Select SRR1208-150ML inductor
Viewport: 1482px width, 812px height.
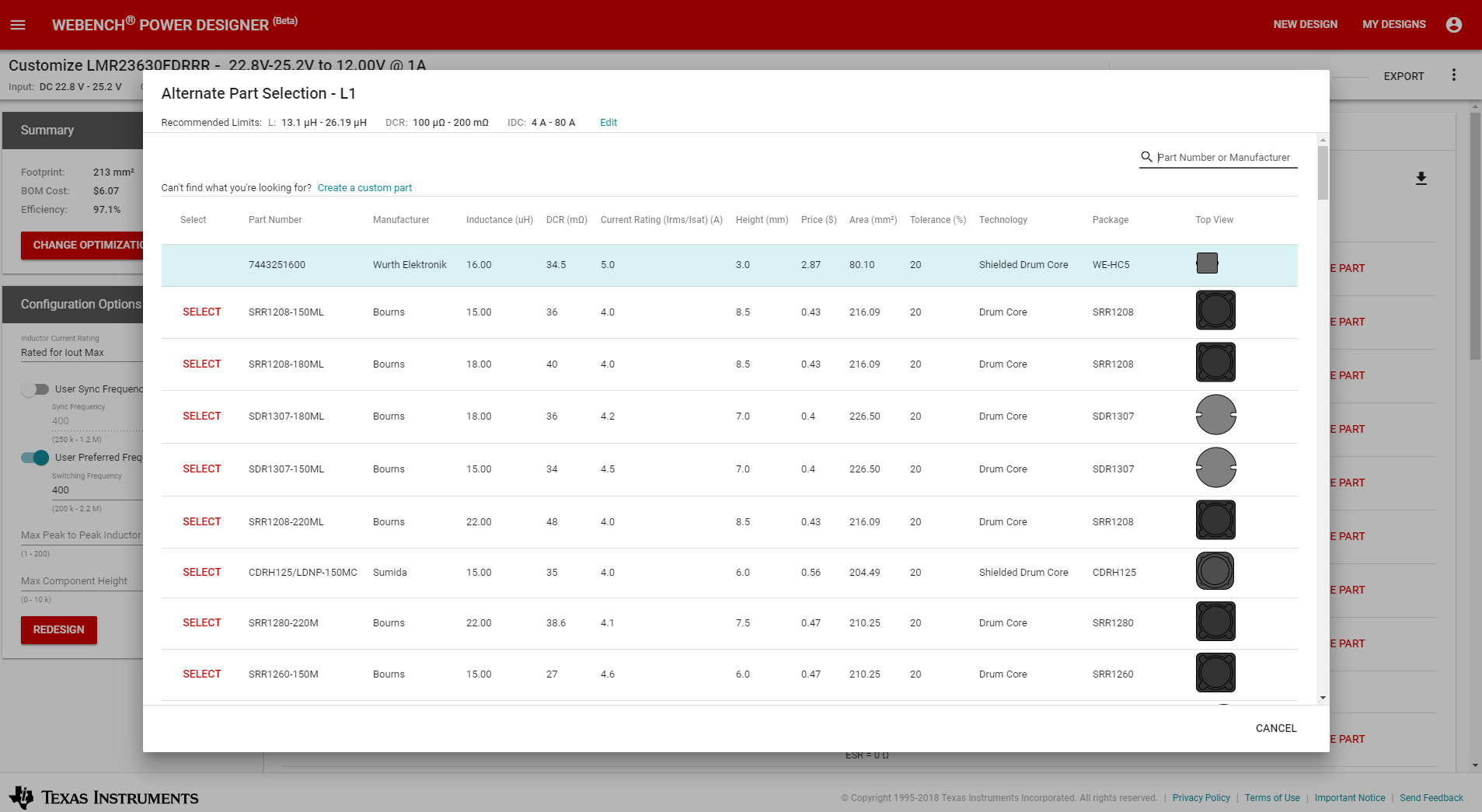tap(202, 312)
